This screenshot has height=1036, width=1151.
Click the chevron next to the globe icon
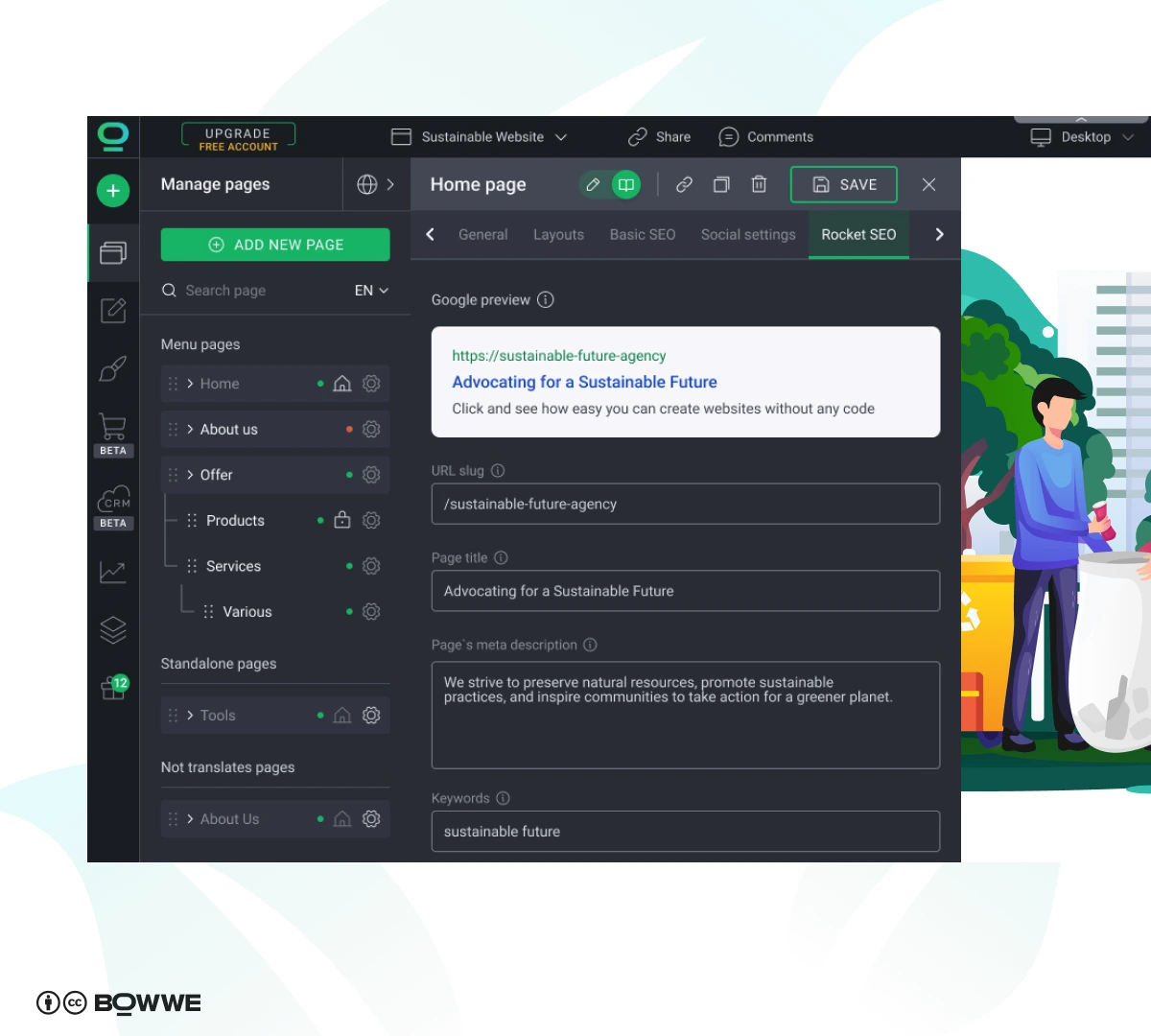[390, 184]
